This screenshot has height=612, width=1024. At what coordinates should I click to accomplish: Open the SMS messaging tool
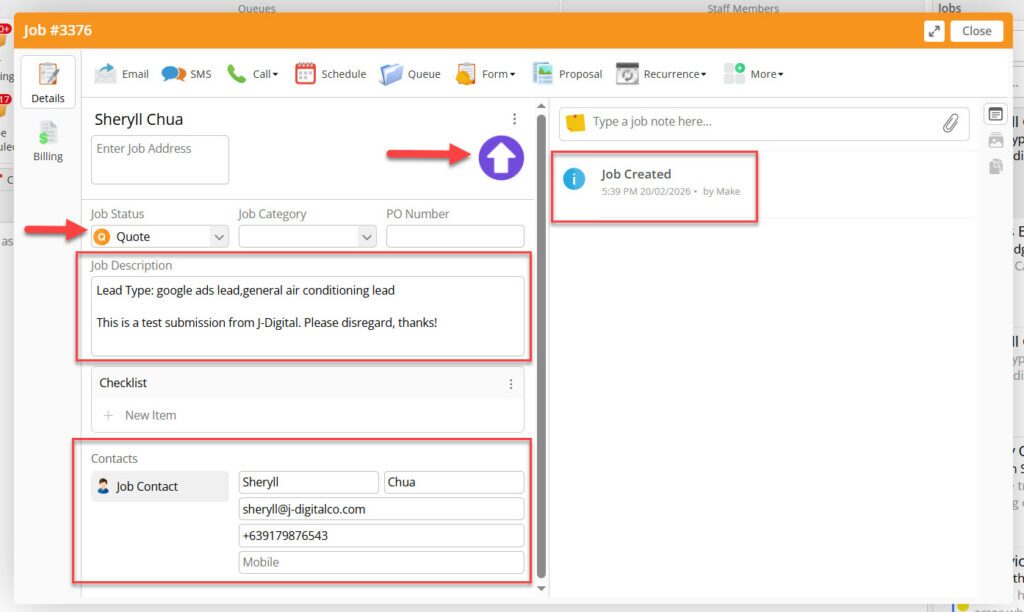[174, 74]
